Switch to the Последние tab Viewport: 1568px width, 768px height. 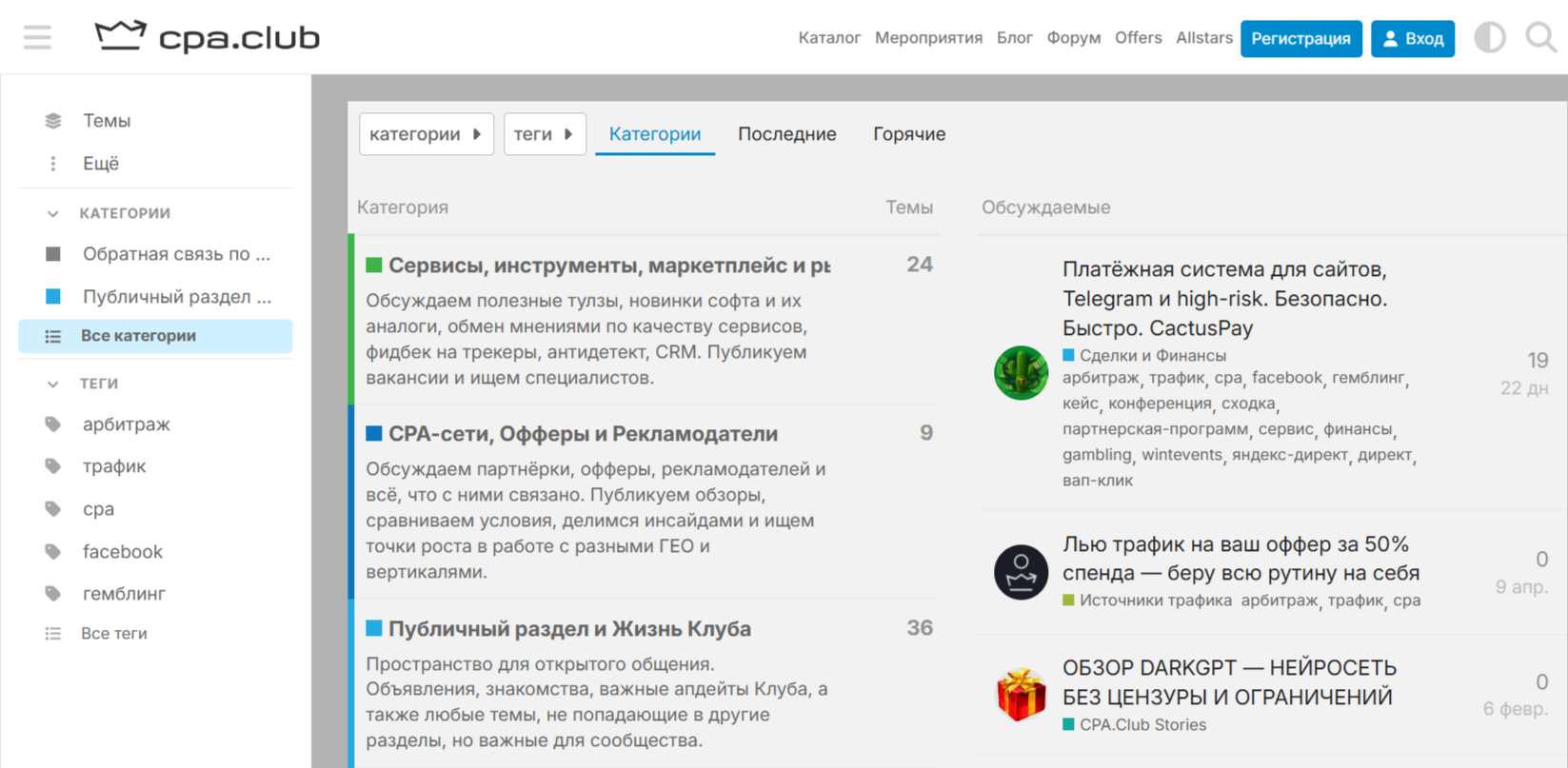point(786,134)
